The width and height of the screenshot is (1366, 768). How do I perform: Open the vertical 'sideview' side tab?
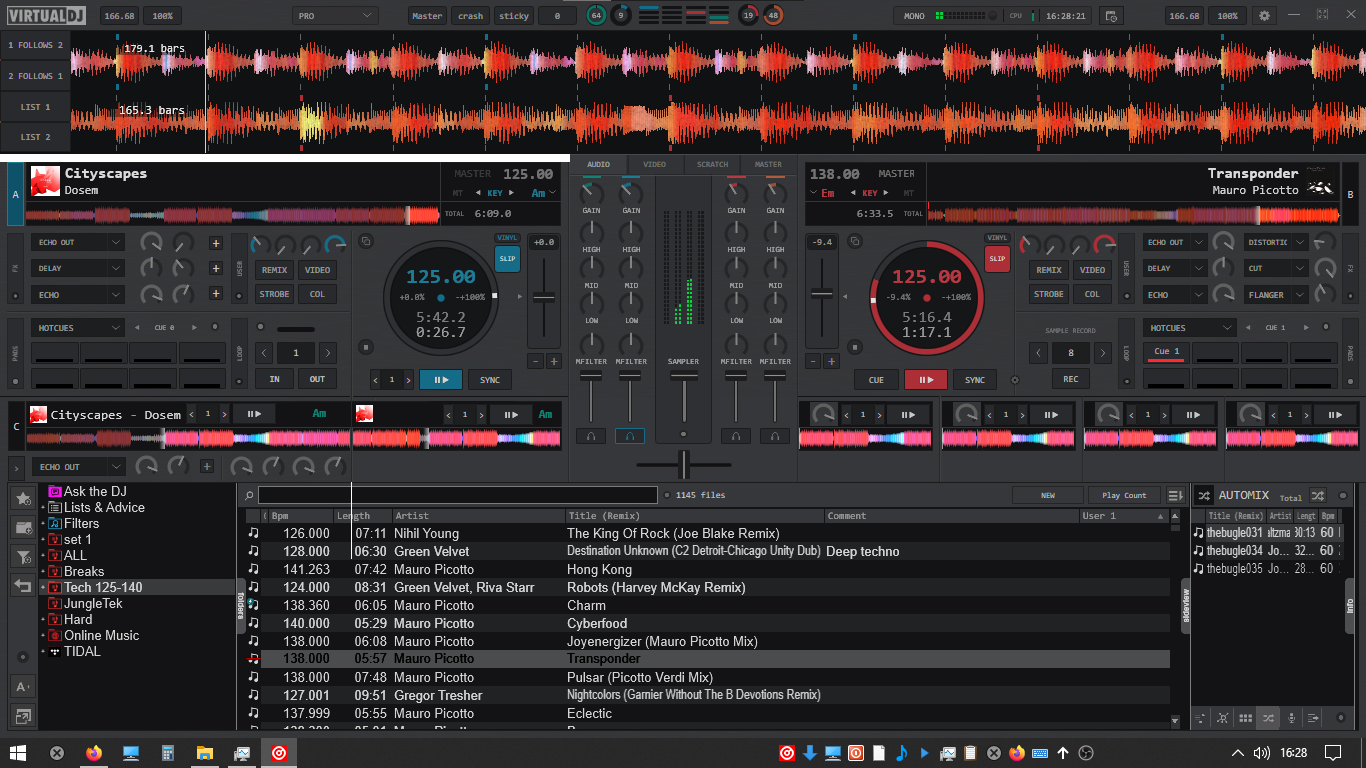(x=1187, y=606)
